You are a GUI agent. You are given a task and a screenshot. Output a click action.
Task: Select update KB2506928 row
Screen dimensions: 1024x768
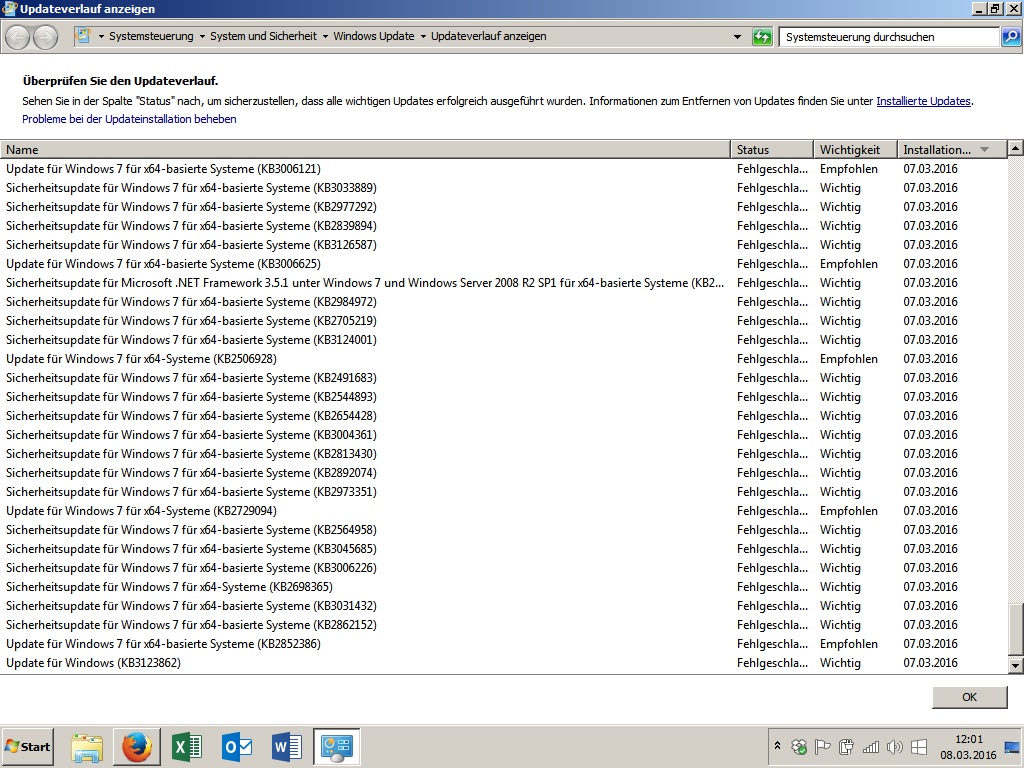coord(504,359)
